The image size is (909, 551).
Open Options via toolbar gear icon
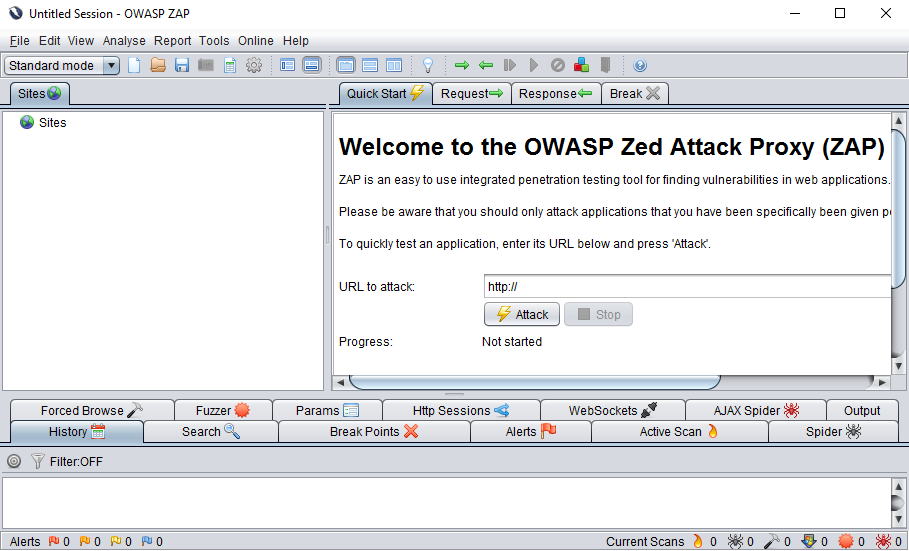(254, 65)
